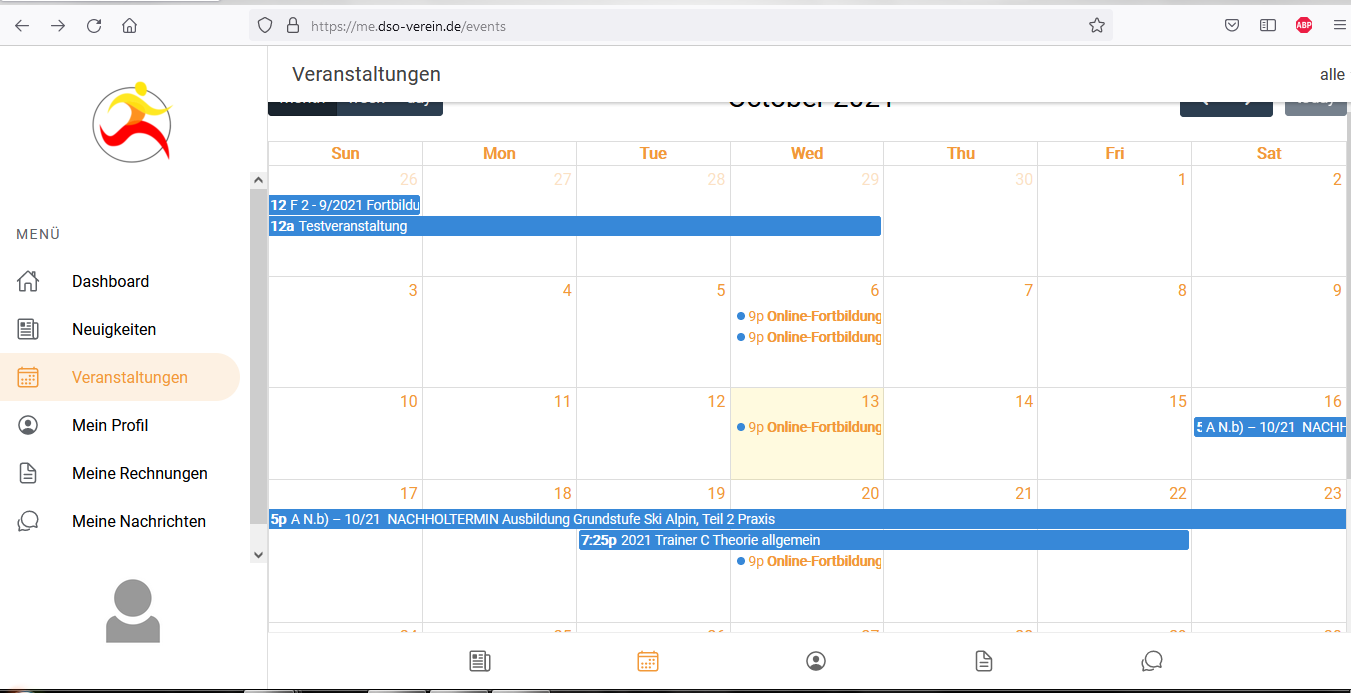Click the Neuigkeiten newspaper icon
Screen dimensions: 1351x693
(28, 329)
